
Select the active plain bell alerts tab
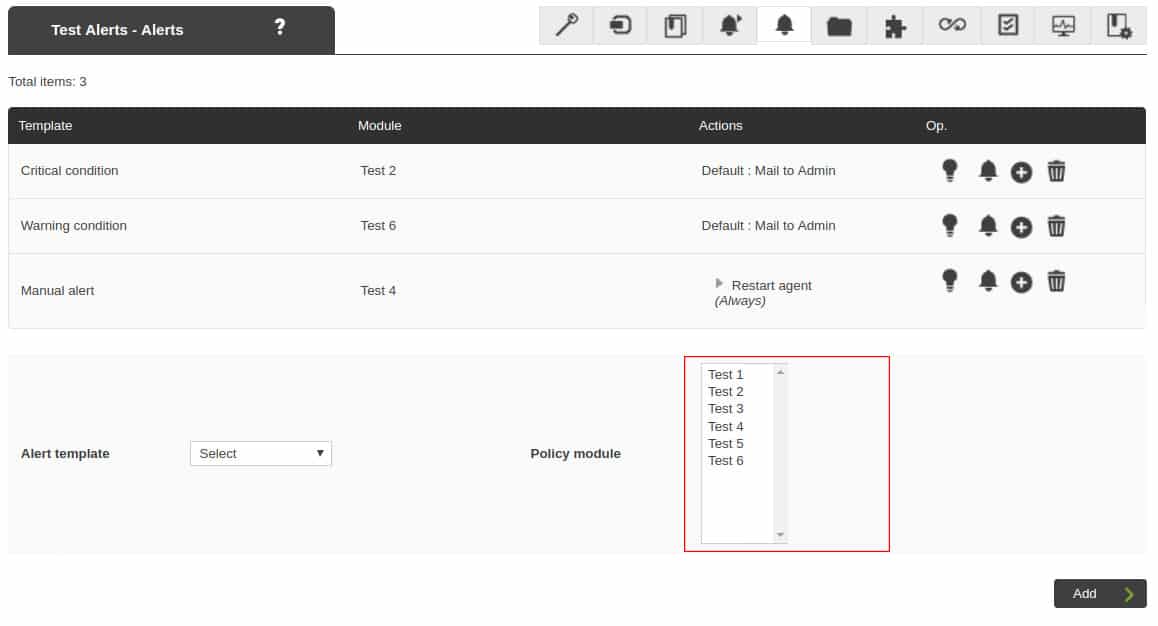point(784,26)
